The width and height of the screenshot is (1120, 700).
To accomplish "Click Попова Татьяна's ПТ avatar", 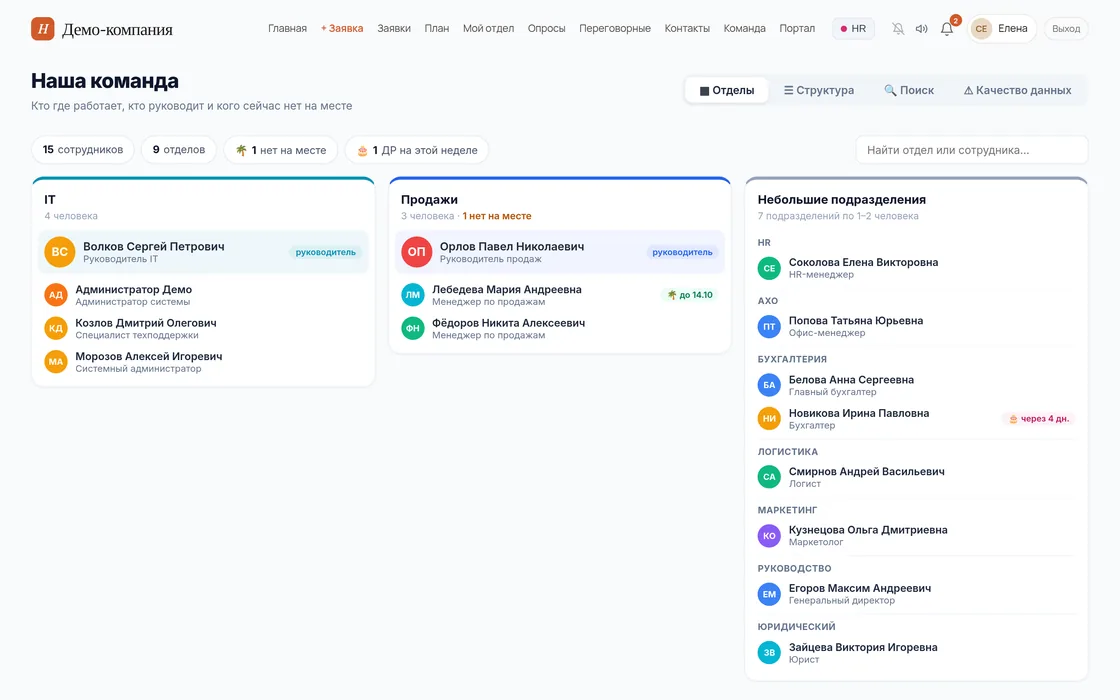I will click(x=769, y=326).
